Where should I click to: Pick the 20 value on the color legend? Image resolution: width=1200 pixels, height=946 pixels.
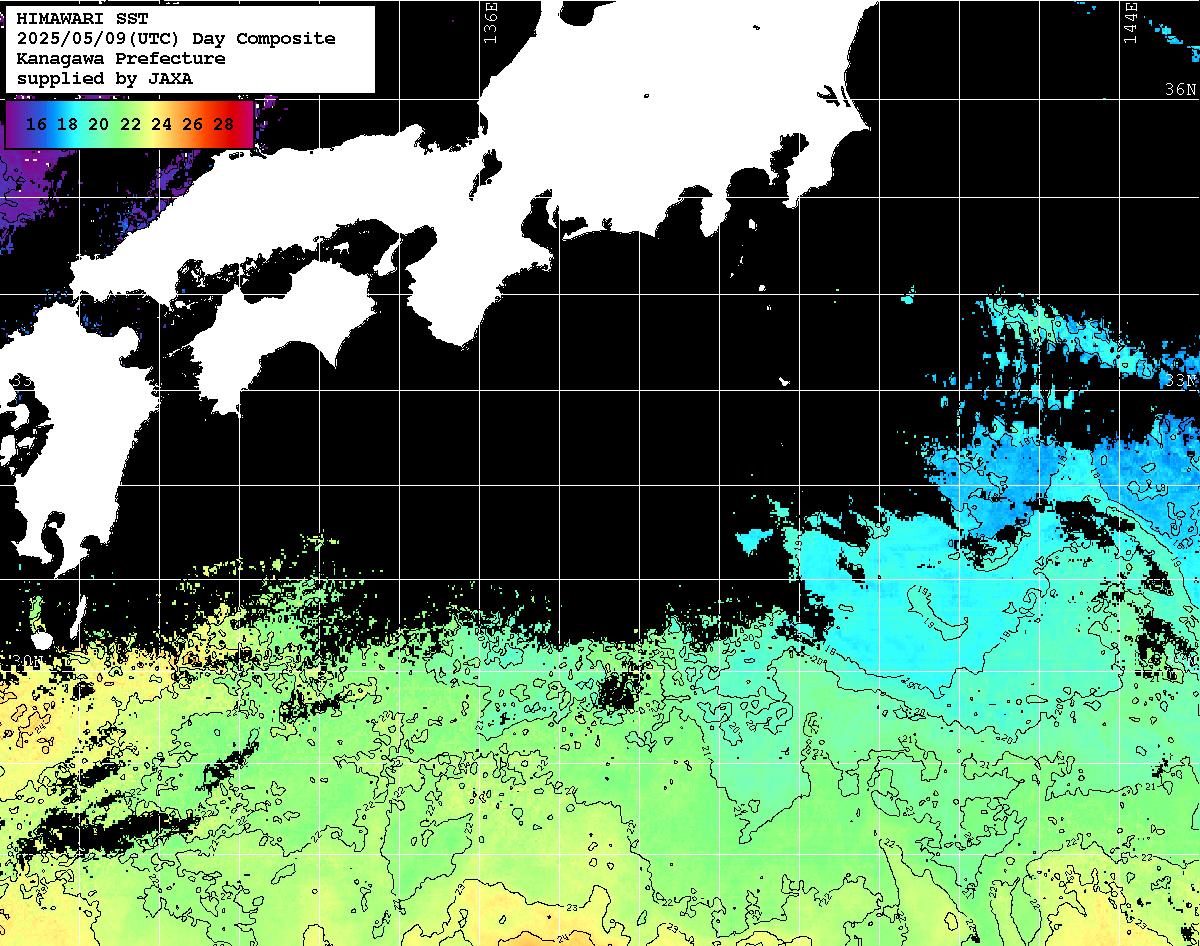98,124
